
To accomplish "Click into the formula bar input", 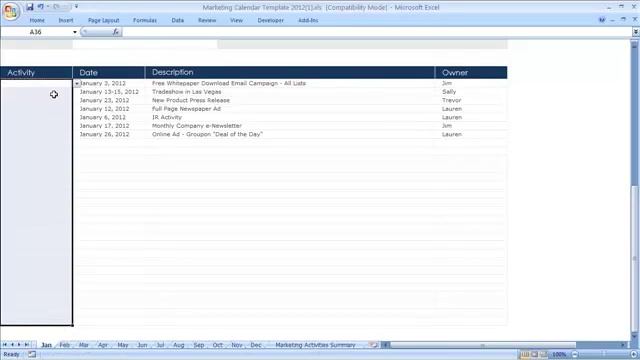I will click(x=376, y=32).
